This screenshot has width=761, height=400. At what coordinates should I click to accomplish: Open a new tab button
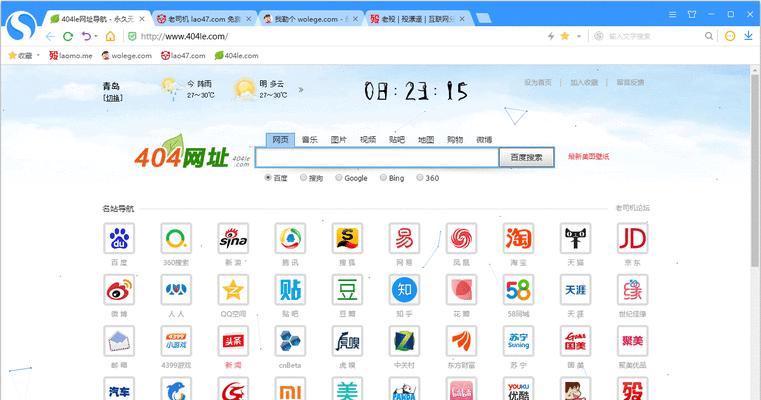coord(484,18)
